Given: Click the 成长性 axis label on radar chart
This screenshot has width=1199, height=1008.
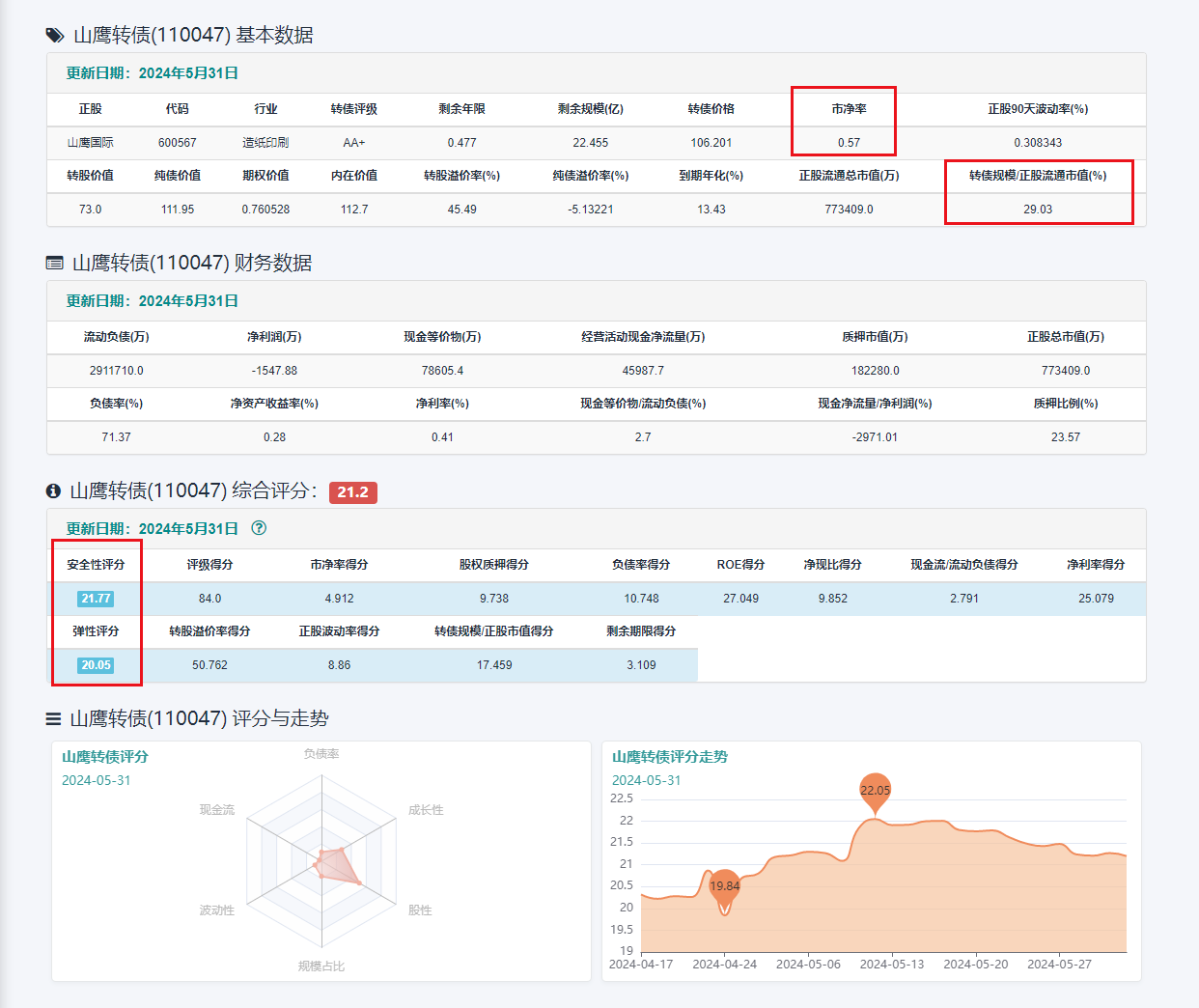Looking at the screenshot, I should coord(426,810).
